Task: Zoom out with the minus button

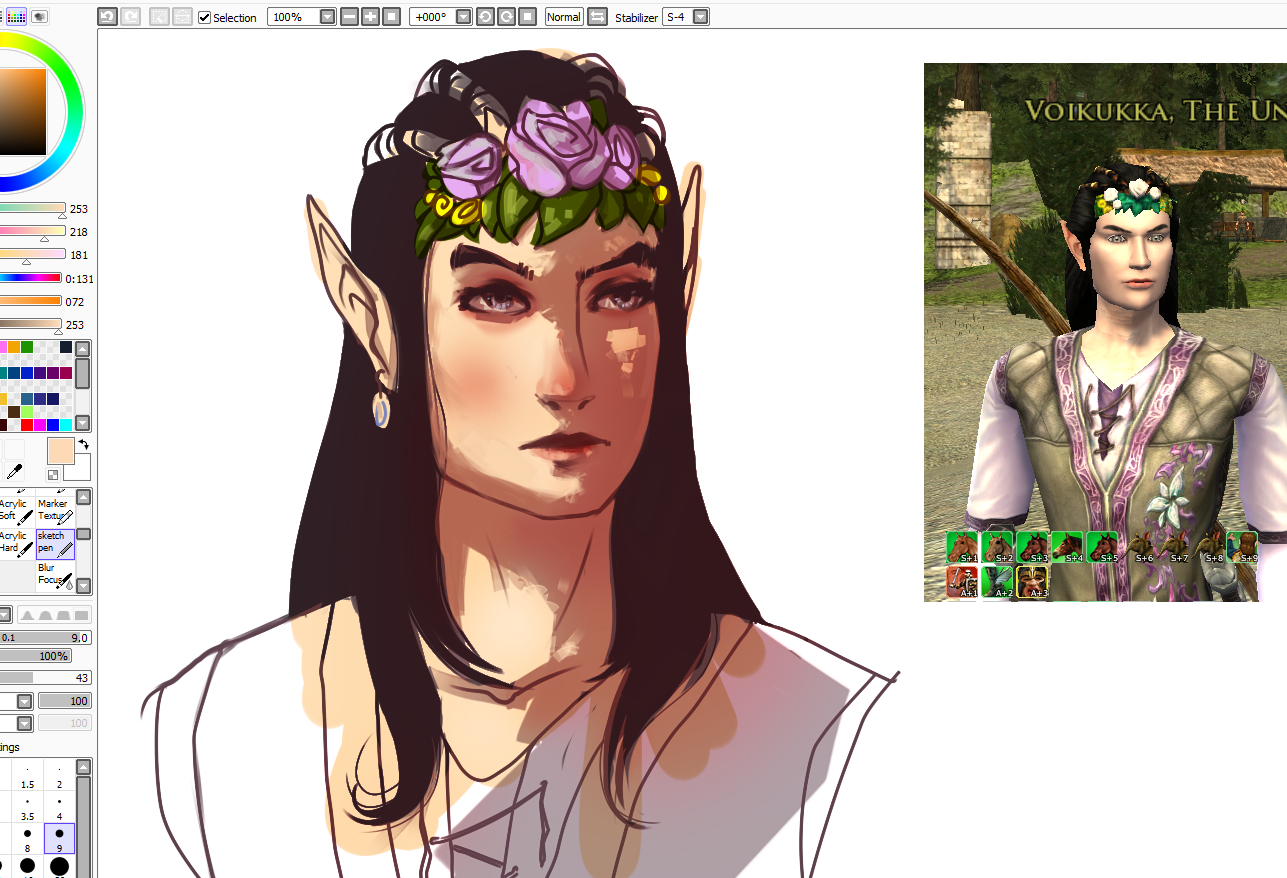Action: (349, 17)
